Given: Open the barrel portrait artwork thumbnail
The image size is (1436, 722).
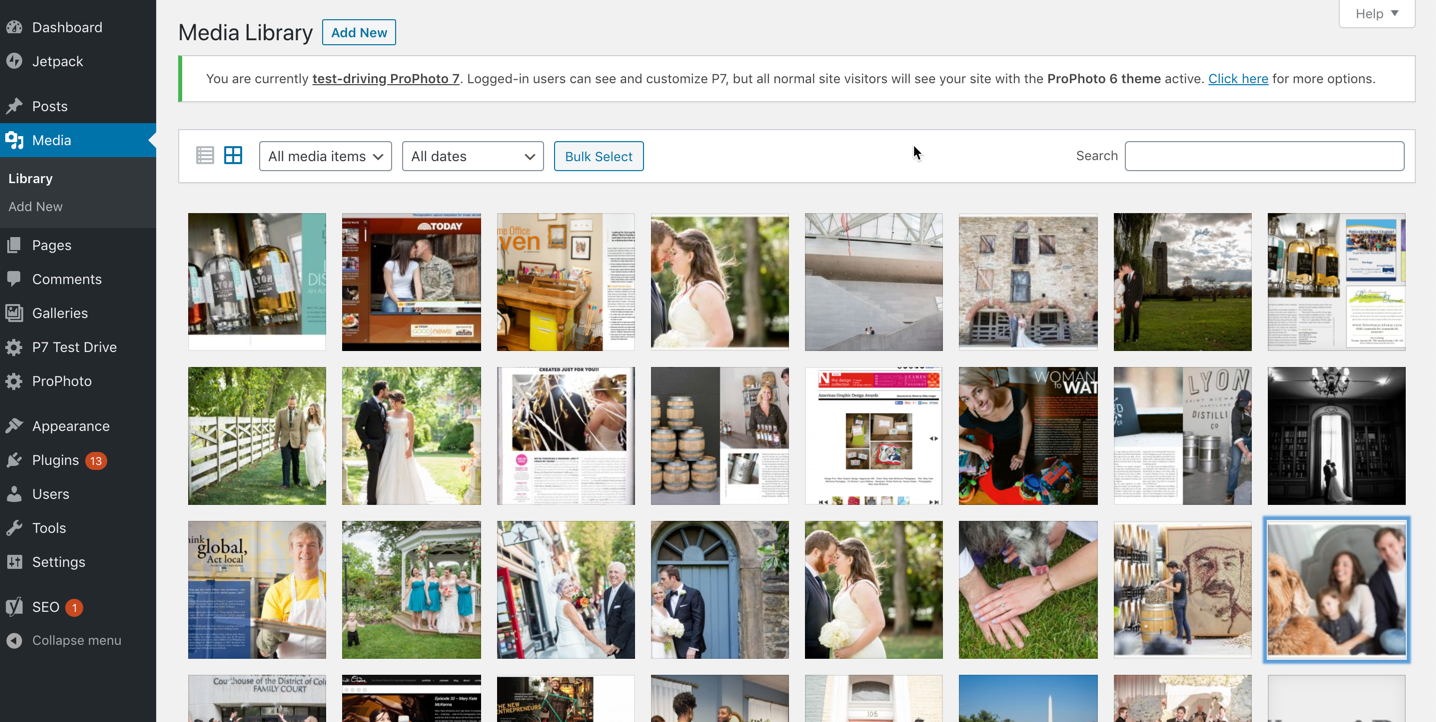Looking at the screenshot, I should (1183, 590).
